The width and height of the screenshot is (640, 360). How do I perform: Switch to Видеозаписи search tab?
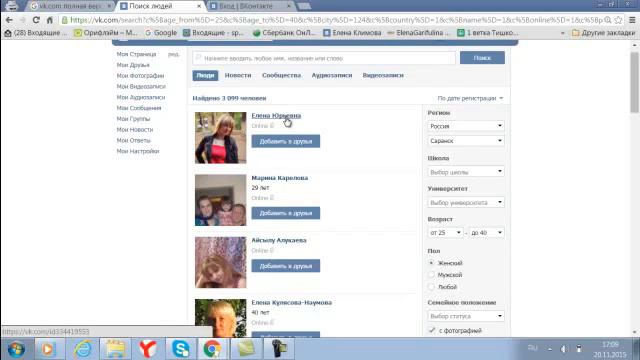pos(383,75)
